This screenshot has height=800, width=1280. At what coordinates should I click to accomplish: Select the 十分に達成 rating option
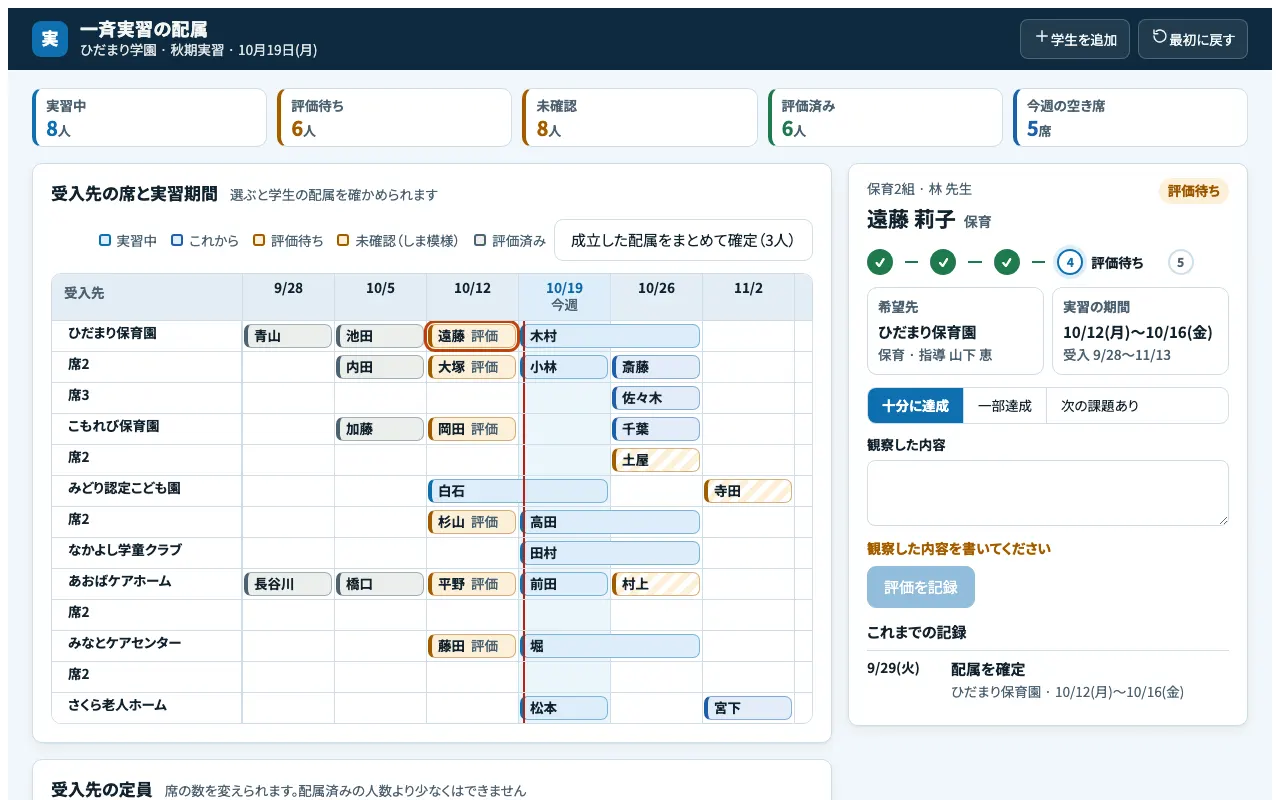pos(915,406)
